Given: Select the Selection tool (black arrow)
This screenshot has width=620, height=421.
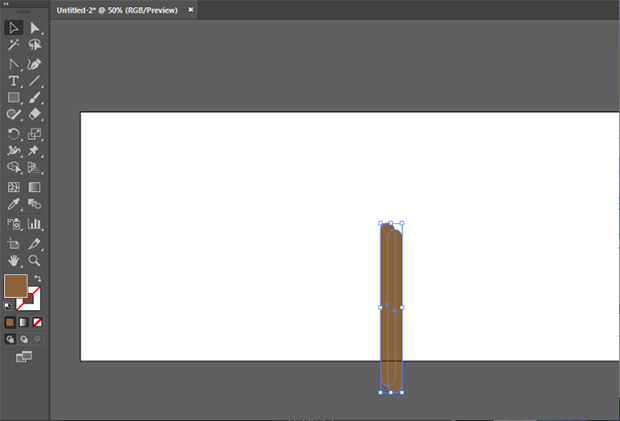Looking at the screenshot, I should coord(14,28).
